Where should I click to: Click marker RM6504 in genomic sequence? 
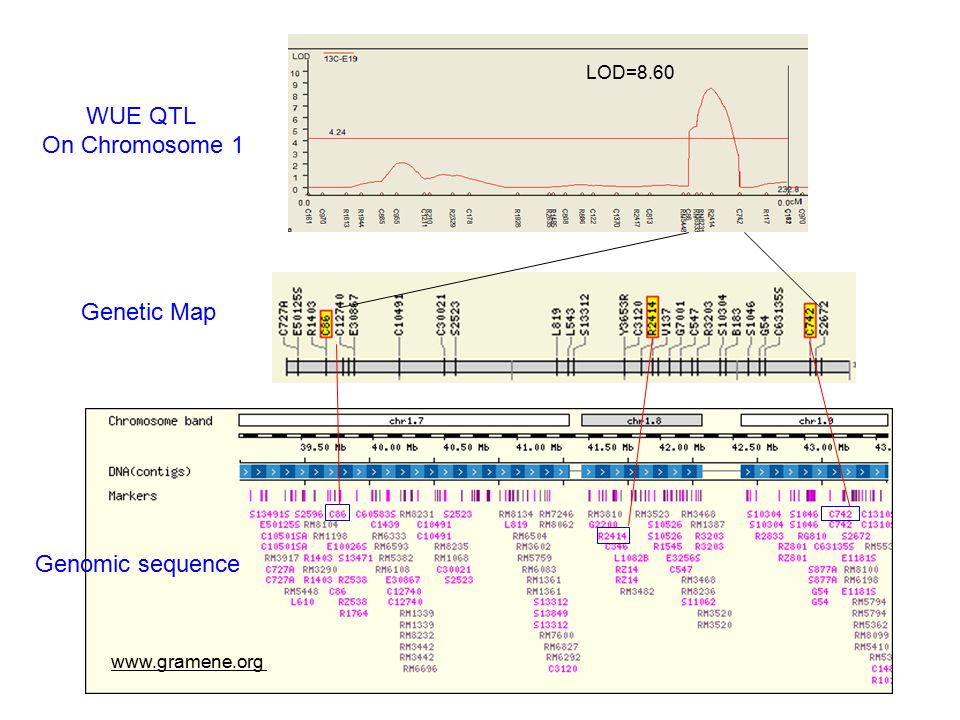(x=530, y=536)
